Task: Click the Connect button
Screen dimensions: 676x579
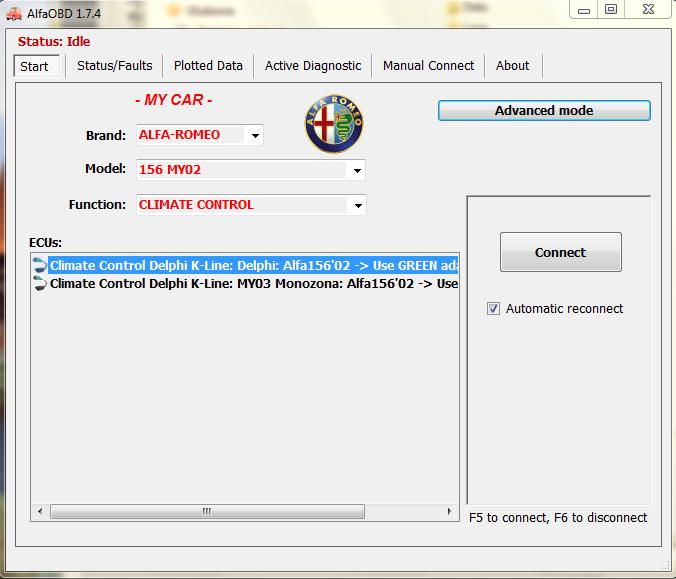Action: (x=560, y=252)
